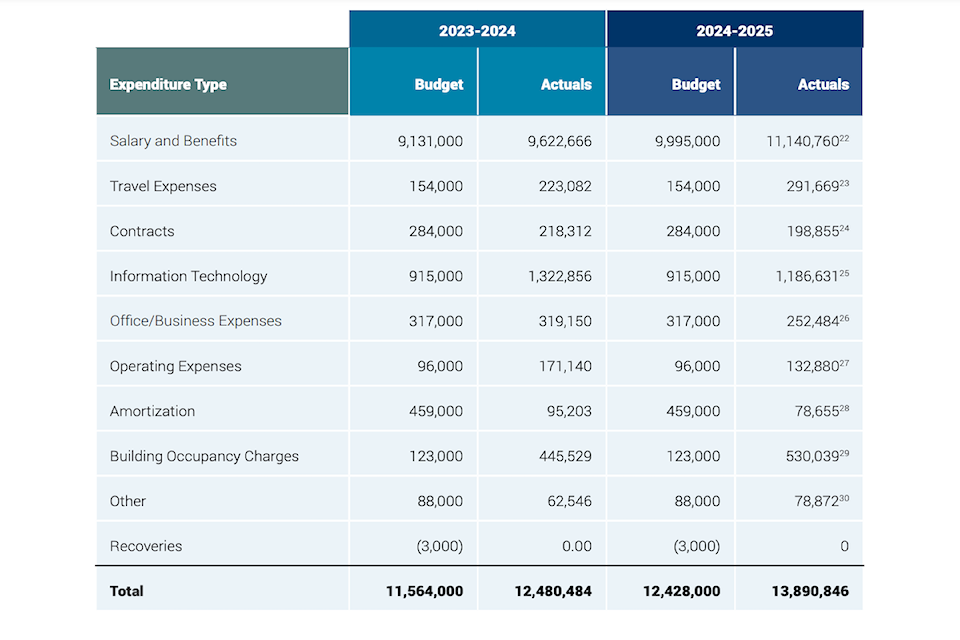Click footnote 30 beside Other actuals
The height and width of the screenshot is (640, 960).
tap(845, 498)
